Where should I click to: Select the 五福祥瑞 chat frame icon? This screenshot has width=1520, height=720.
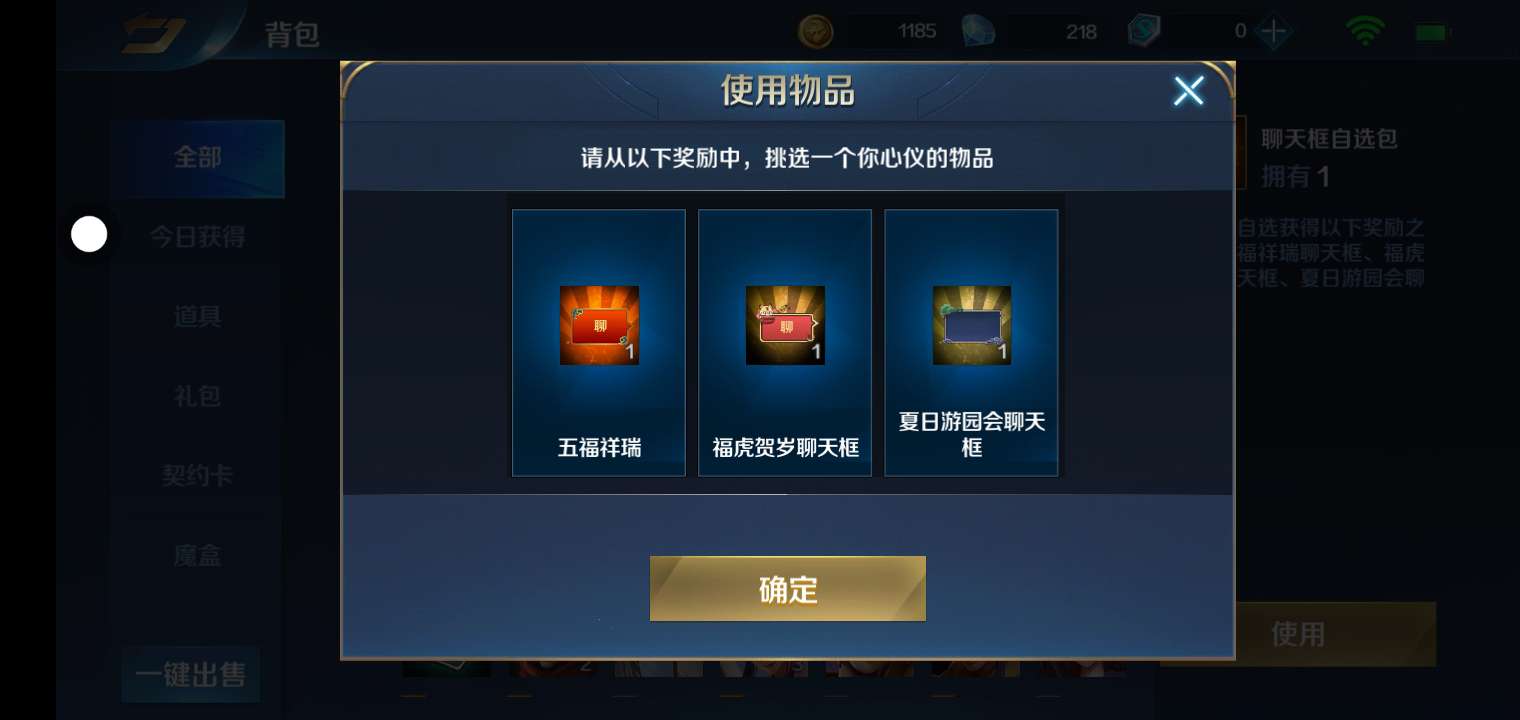coord(599,325)
